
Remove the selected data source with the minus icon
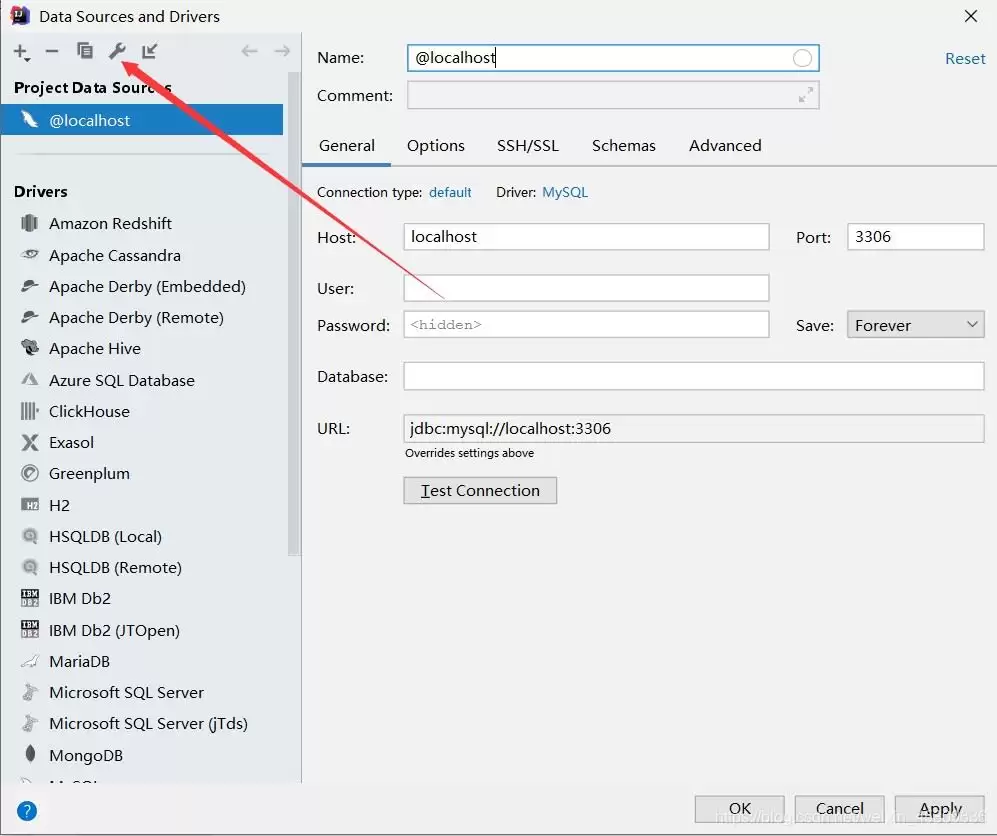tap(52, 51)
